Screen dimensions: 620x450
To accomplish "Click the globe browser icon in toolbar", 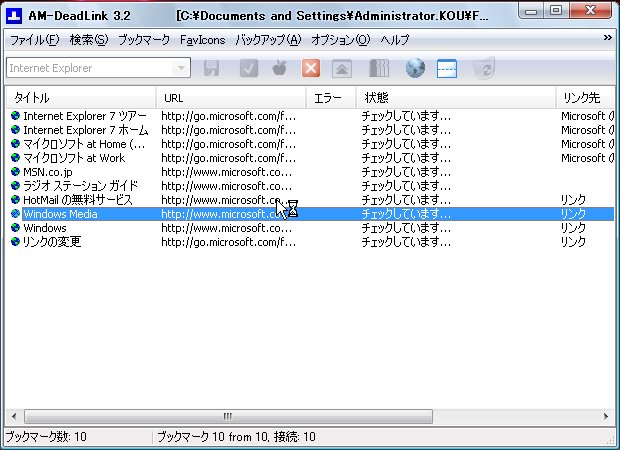I will coord(415,68).
